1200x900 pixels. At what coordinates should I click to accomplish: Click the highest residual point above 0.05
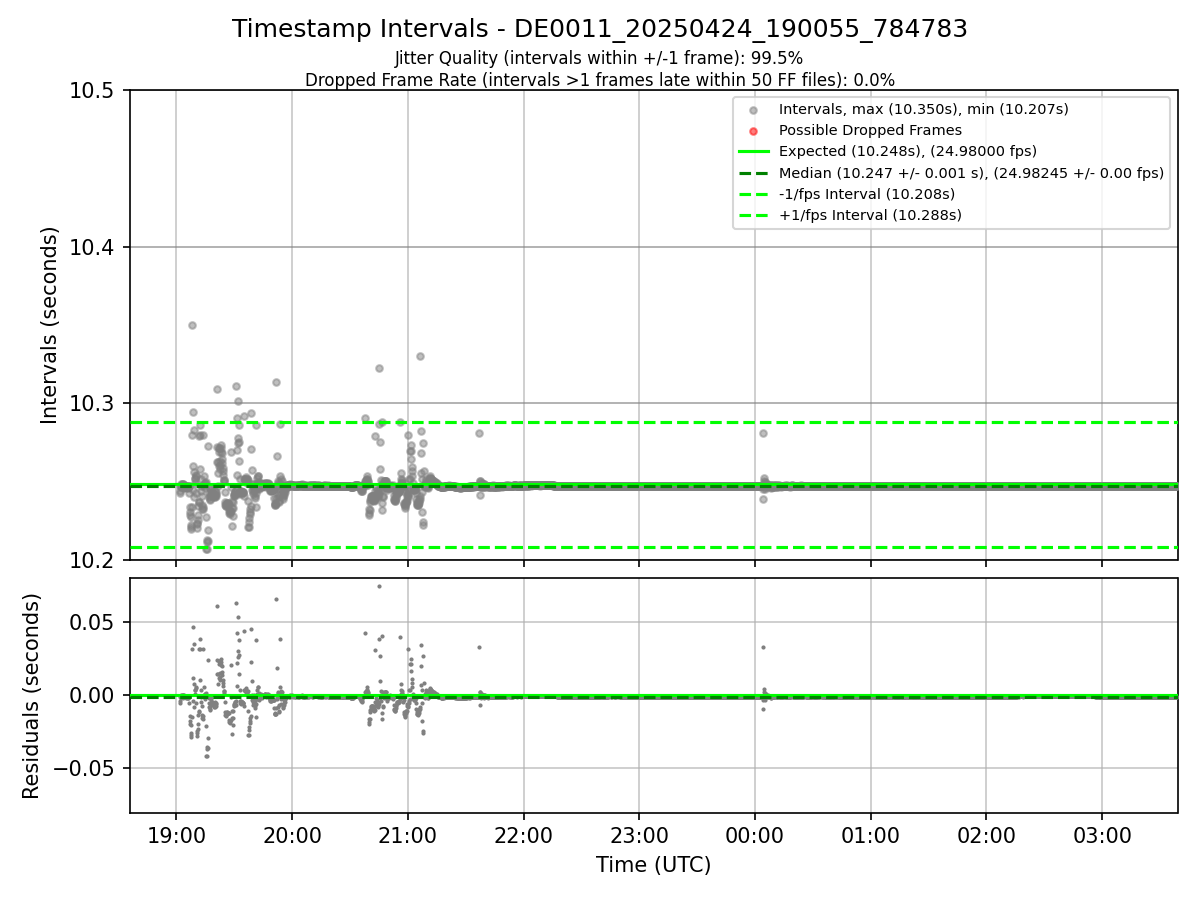379,586
